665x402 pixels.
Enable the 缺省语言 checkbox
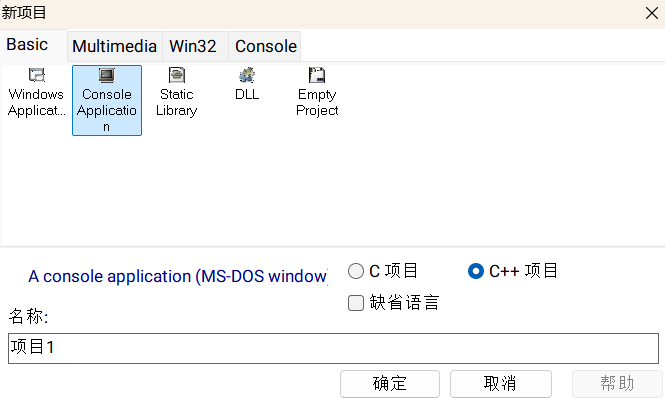[356, 303]
